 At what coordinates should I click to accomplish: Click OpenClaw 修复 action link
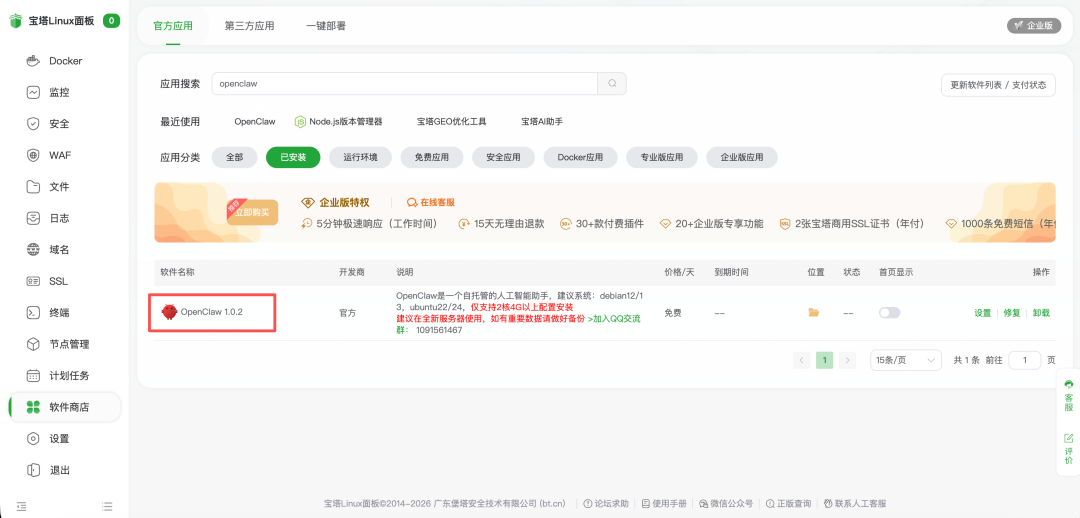(1012, 313)
